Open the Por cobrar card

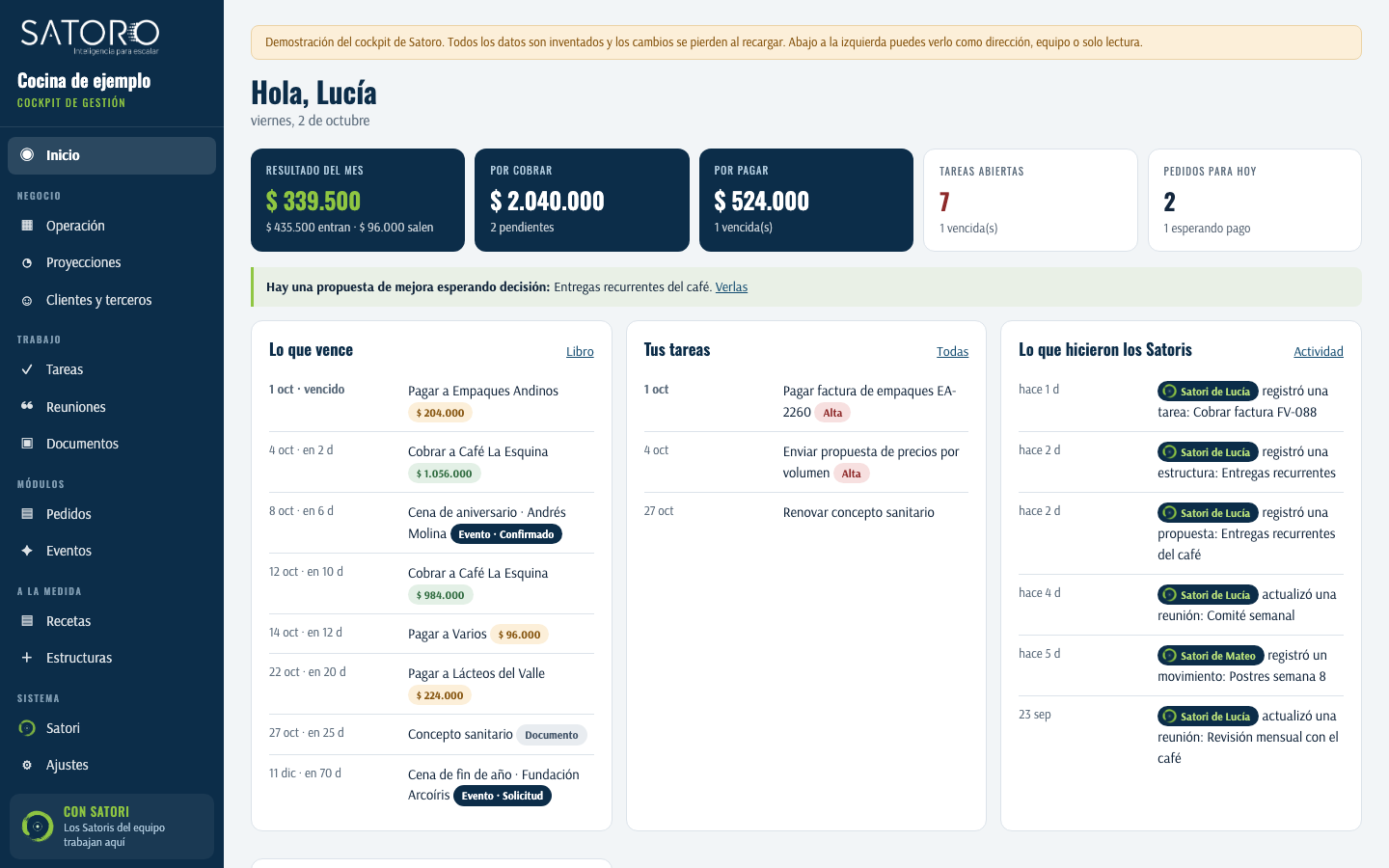point(582,200)
